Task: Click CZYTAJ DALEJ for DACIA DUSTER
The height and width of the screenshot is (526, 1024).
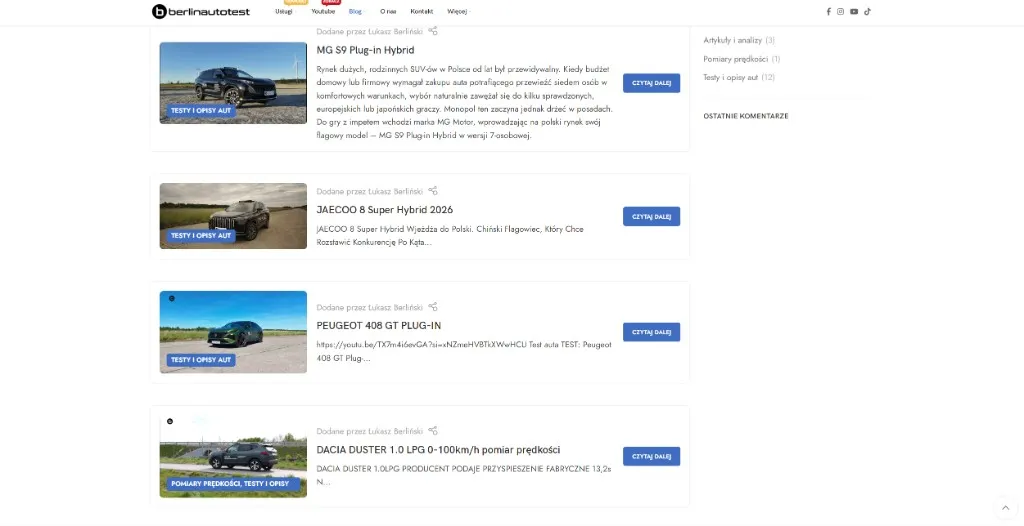Action: pos(651,456)
